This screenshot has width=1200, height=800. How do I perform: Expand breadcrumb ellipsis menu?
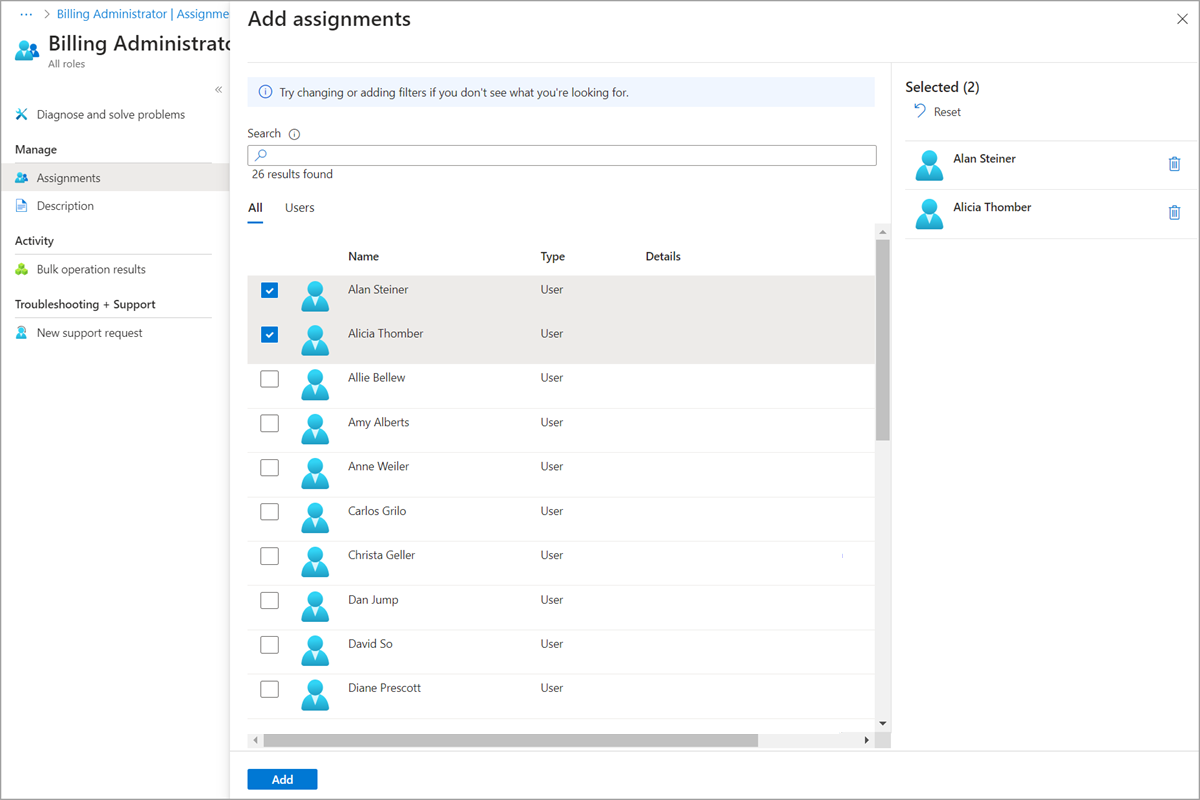(x=27, y=14)
